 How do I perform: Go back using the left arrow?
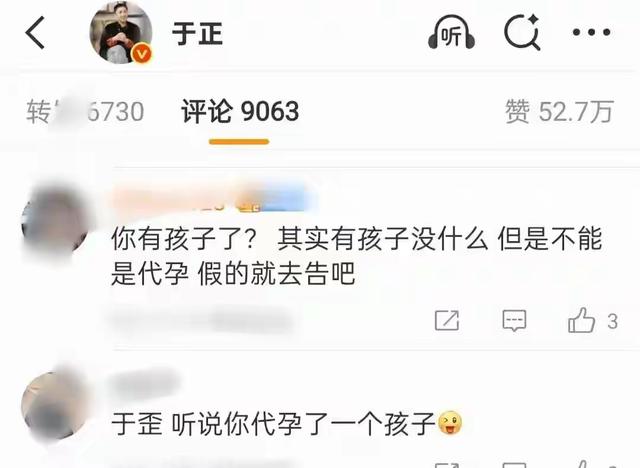click(35, 33)
